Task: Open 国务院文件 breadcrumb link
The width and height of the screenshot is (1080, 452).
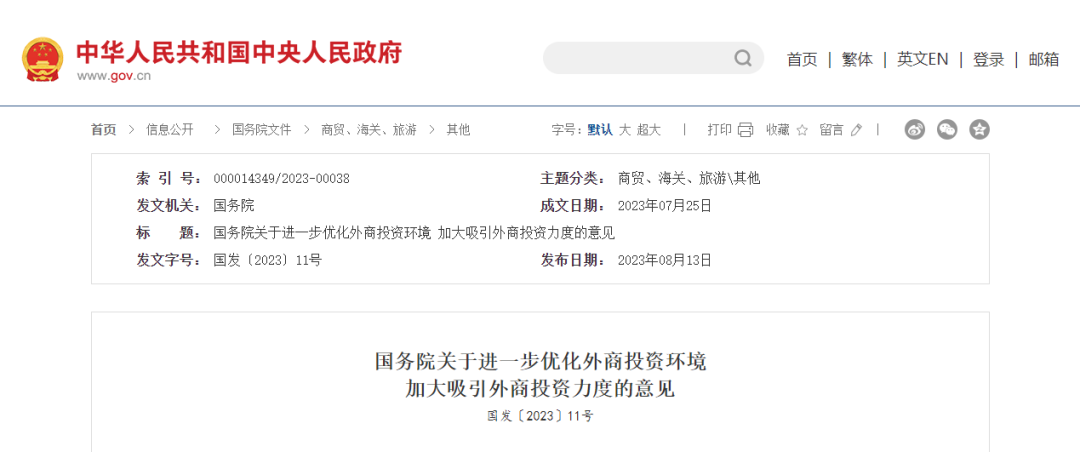Action: point(262,130)
